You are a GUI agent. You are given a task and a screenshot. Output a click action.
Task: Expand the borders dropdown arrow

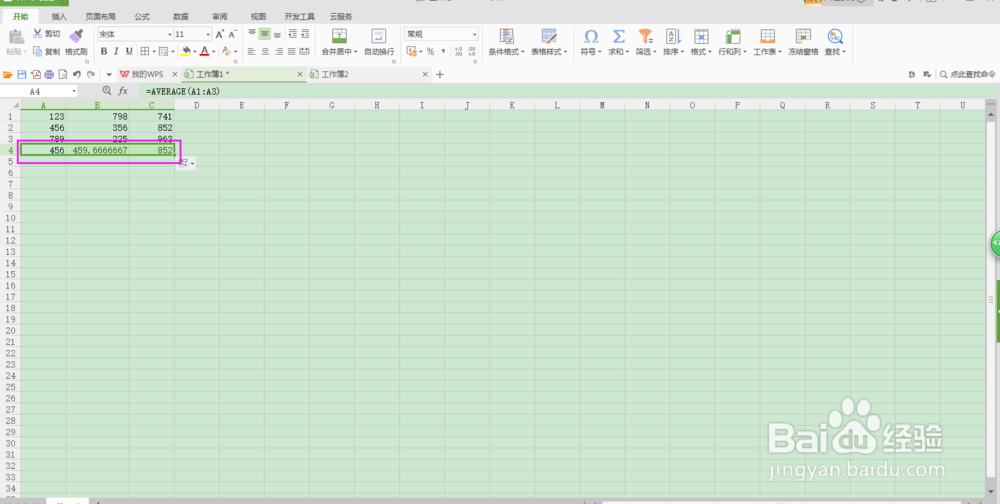(x=154, y=52)
